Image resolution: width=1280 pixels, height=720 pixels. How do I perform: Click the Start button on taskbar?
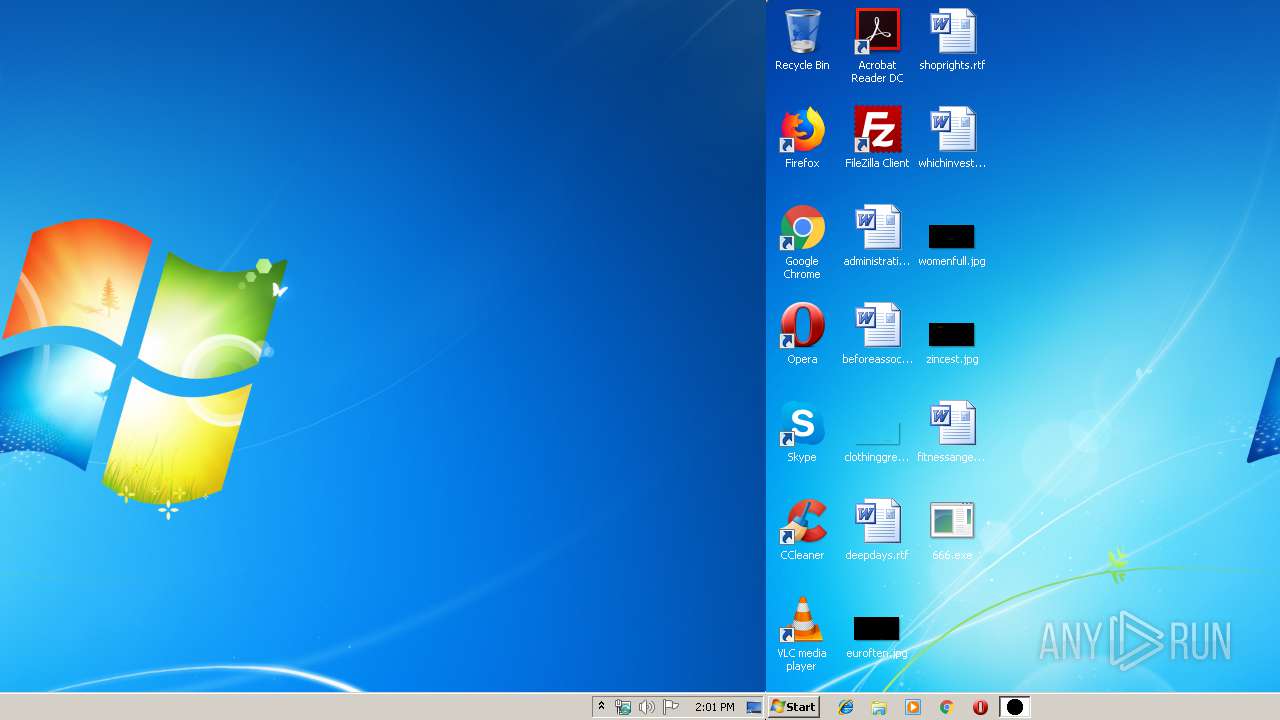tap(794, 707)
